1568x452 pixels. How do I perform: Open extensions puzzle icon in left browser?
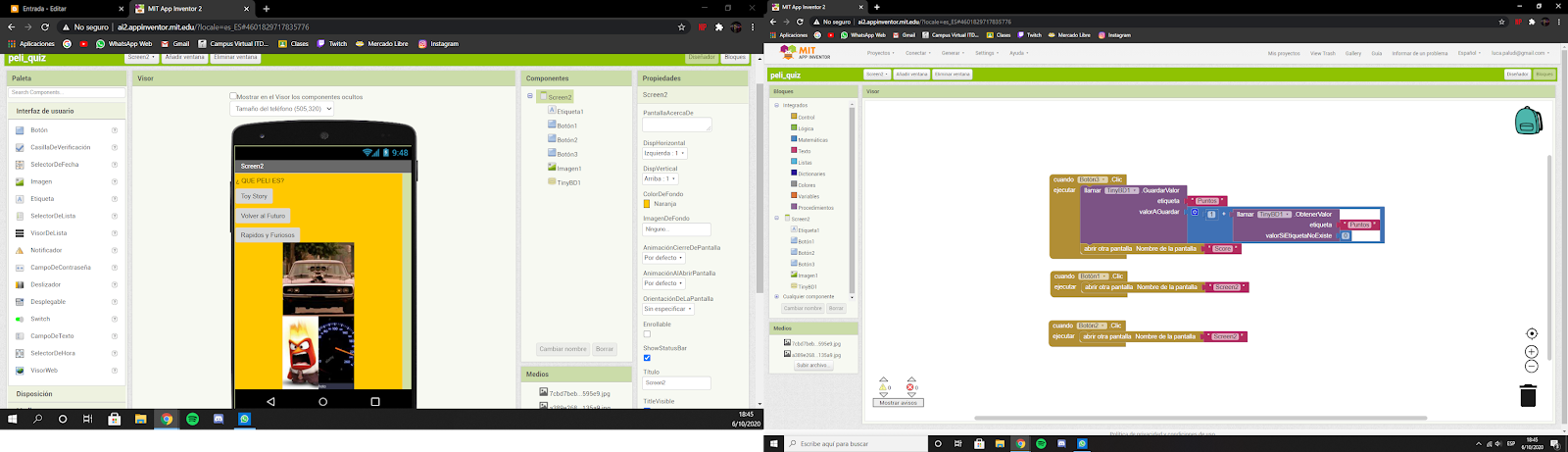click(x=718, y=27)
